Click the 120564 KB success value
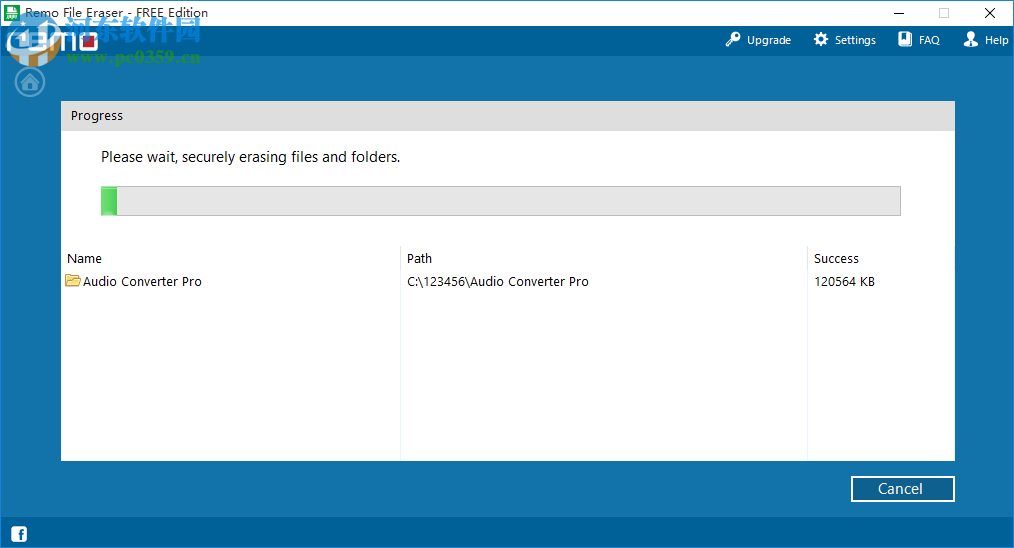Image resolution: width=1014 pixels, height=548 pixels. point(845,281)
